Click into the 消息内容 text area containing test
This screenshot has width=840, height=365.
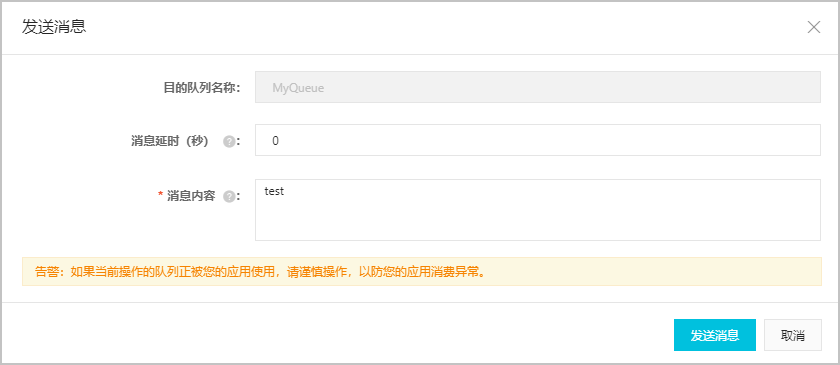(x=538, y=210)
